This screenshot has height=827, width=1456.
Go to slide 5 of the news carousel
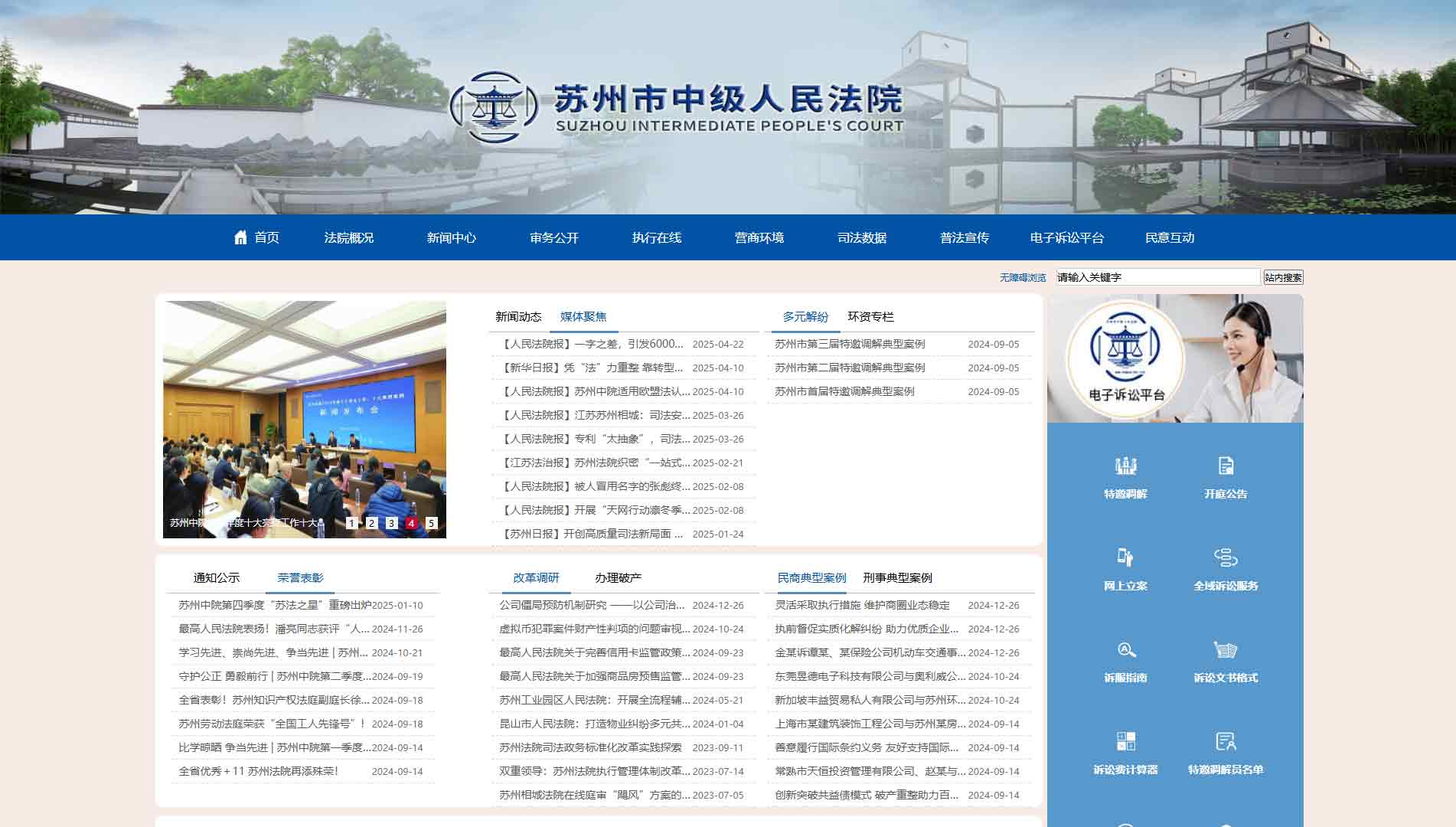click(431, 523)
